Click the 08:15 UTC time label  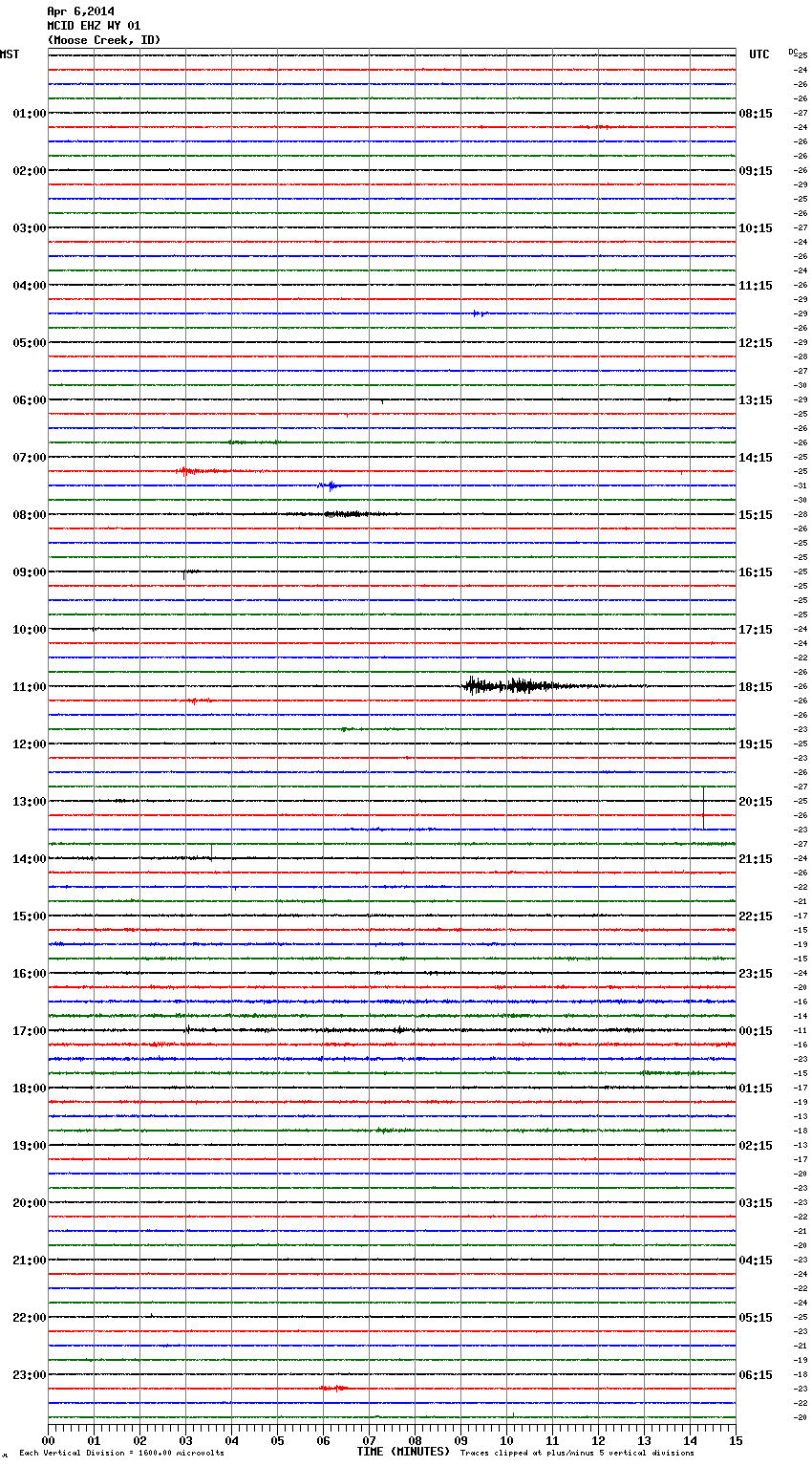756,114
